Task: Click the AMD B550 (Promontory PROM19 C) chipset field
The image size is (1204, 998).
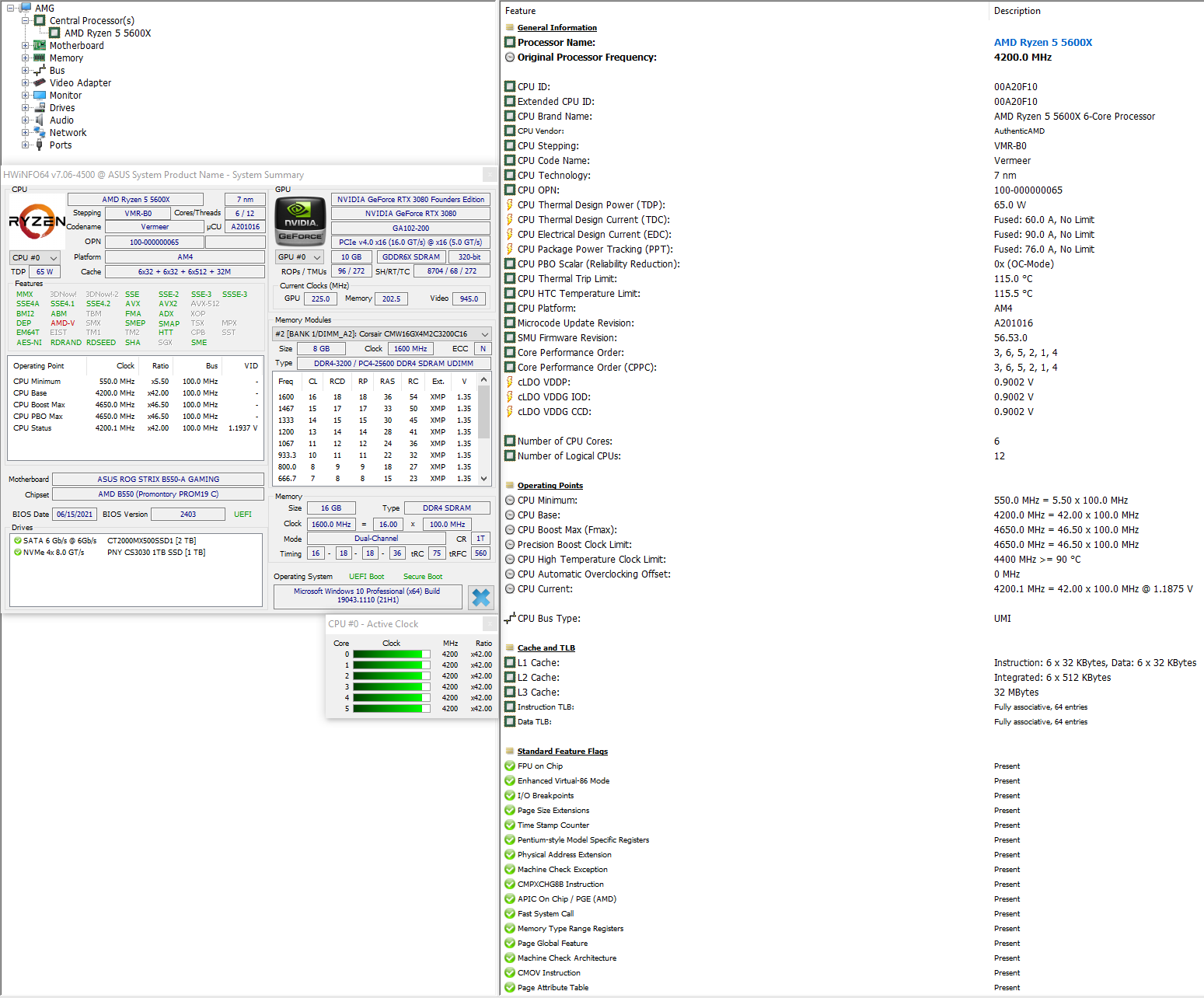Action: pyautogui.click(x=159, y=494)
